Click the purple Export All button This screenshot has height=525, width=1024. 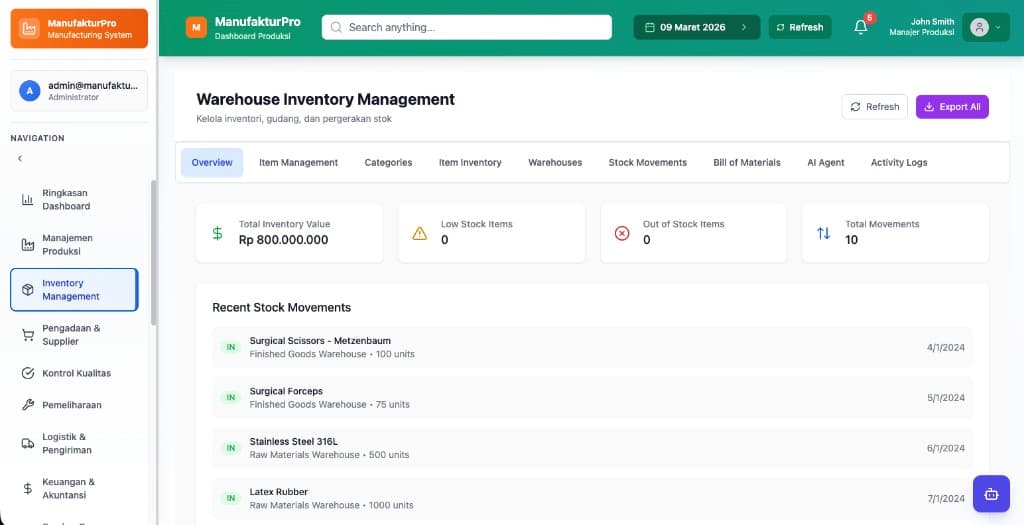pos(951,107)
